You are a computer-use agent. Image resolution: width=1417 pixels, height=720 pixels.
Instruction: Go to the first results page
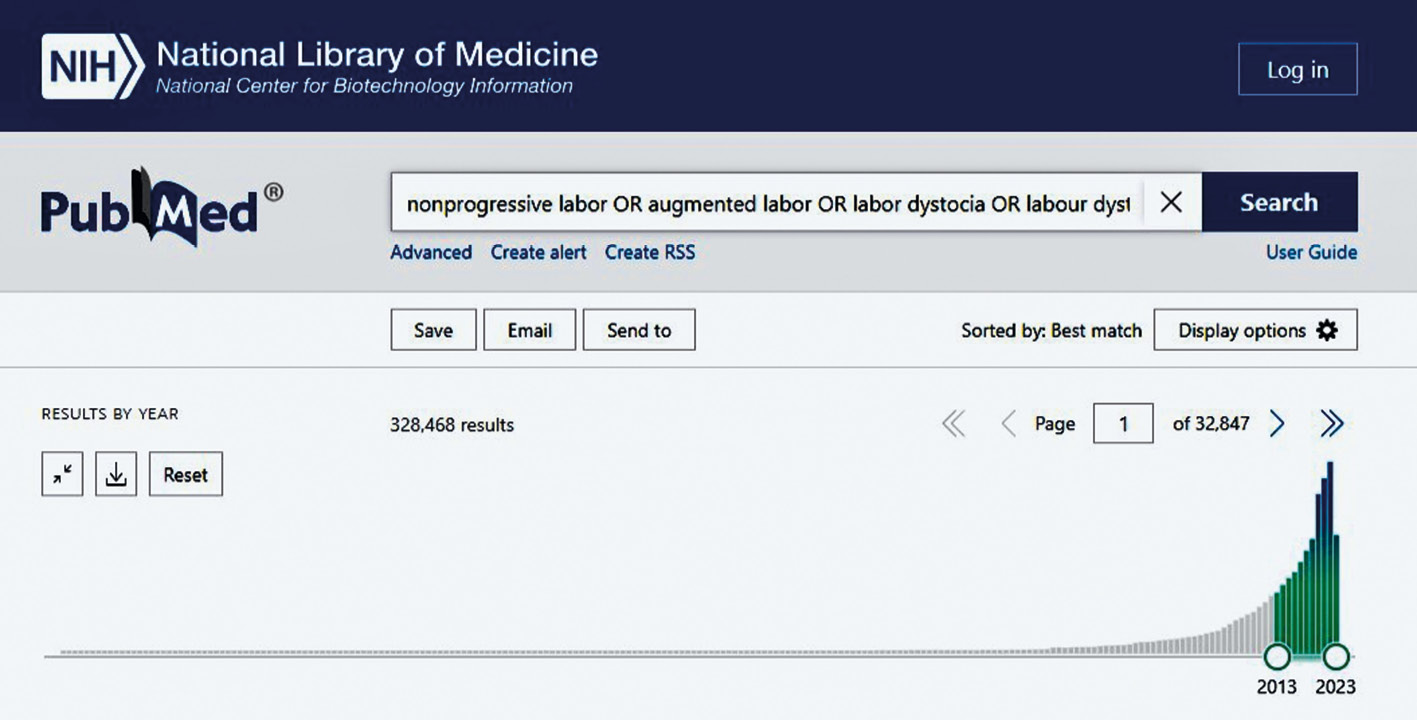tap(954, 424)
